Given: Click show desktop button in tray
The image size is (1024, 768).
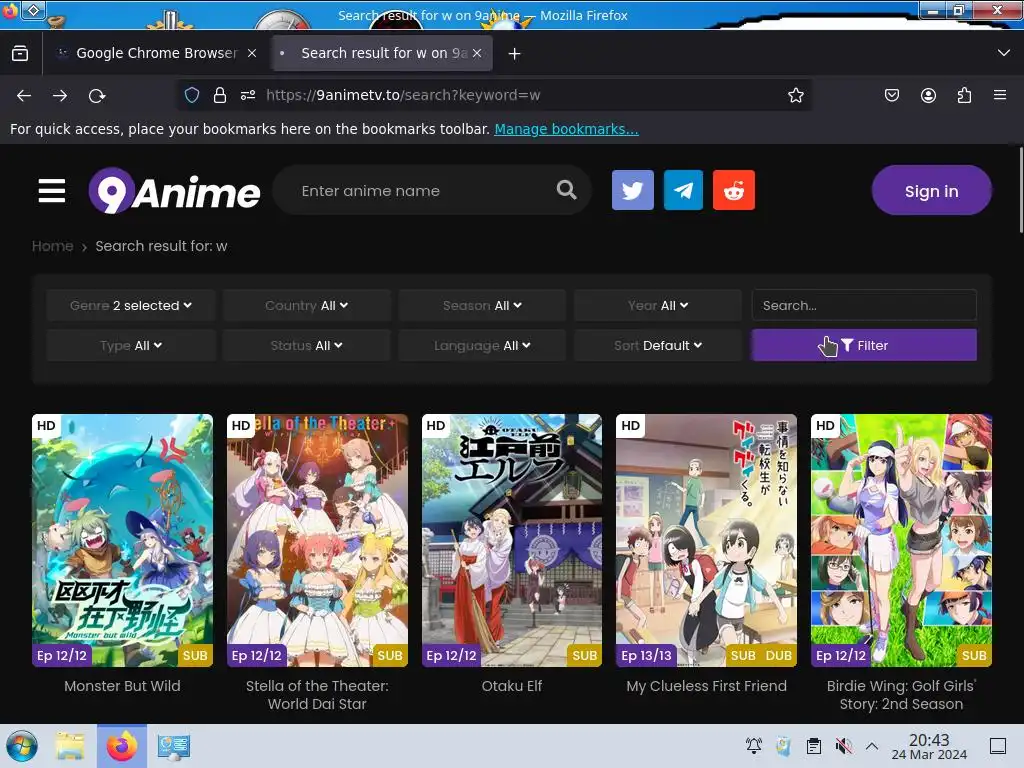Looking at the screenshot, I should tap(998, 746).
